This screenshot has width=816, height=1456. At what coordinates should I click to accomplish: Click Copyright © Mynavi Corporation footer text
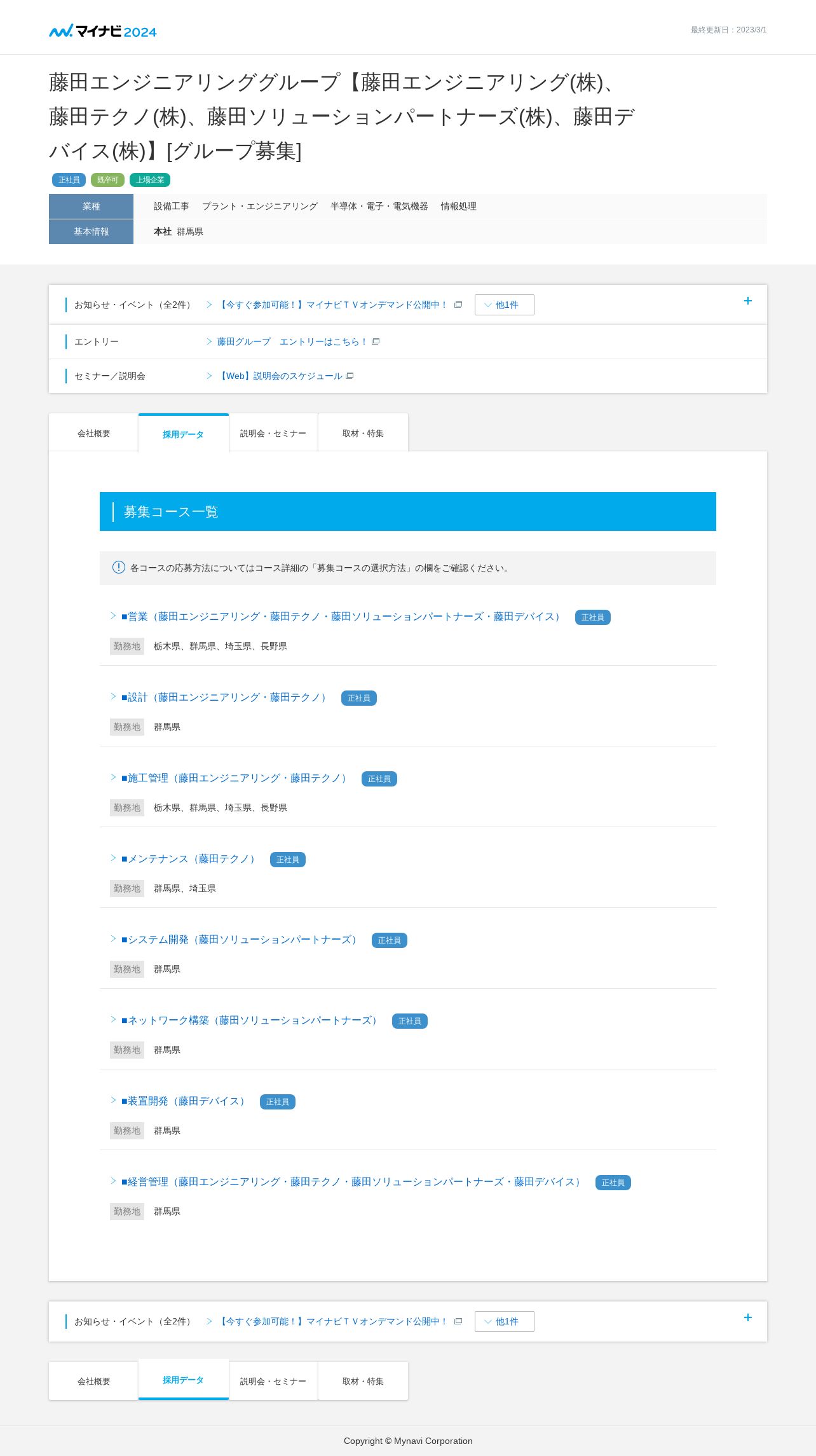tap(408, 1441)
